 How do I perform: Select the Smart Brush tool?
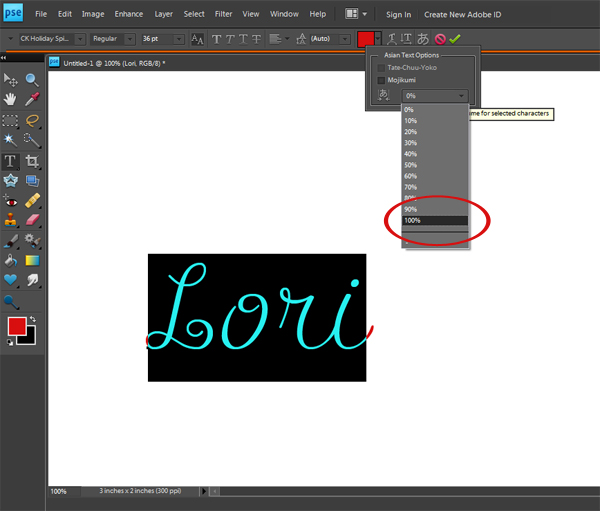[x=32, y=241]
